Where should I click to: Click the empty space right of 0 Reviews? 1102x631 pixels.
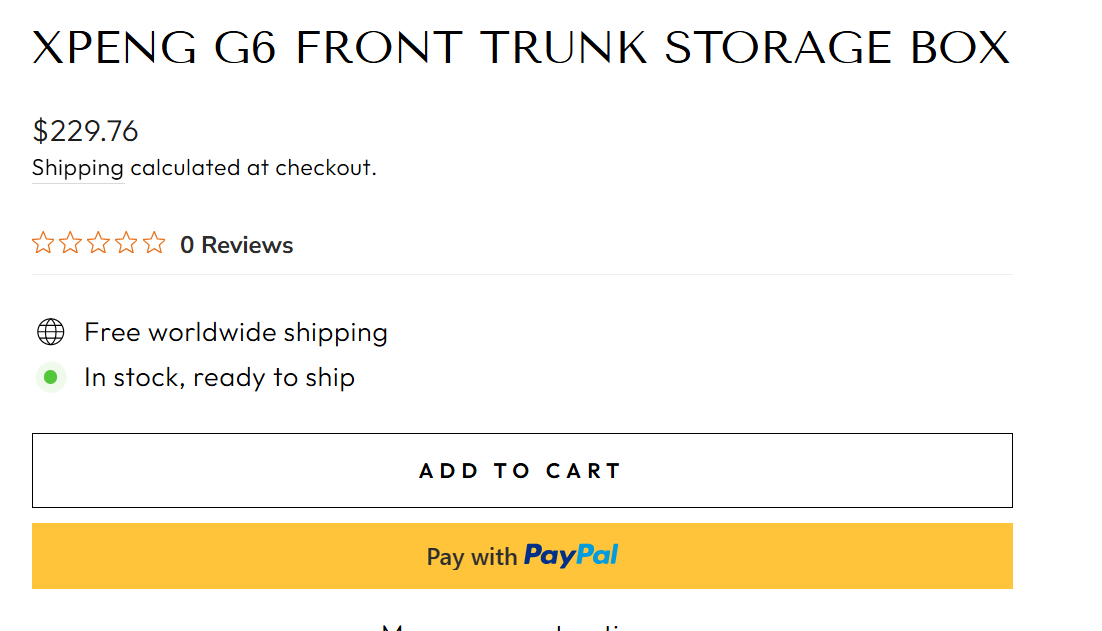[x=650, y=245]
